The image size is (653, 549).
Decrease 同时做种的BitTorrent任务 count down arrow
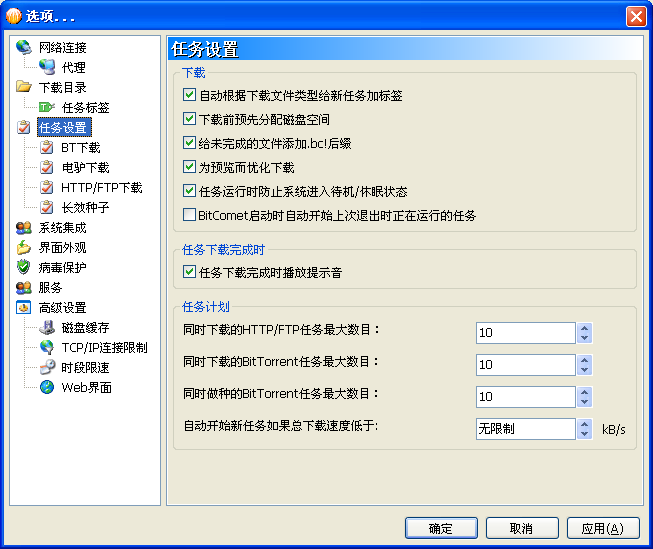click(584, 402)
